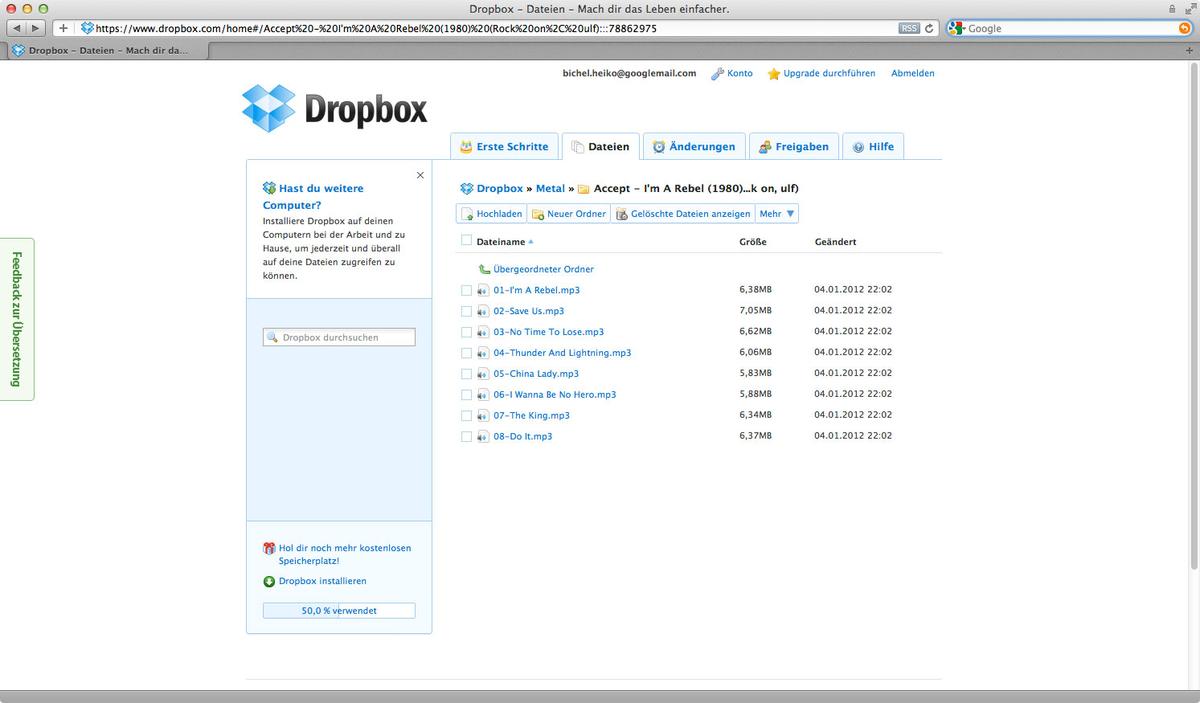Switch to the Dateien tab
This screenshot has width=1200, height=703.
click(600, 146)
